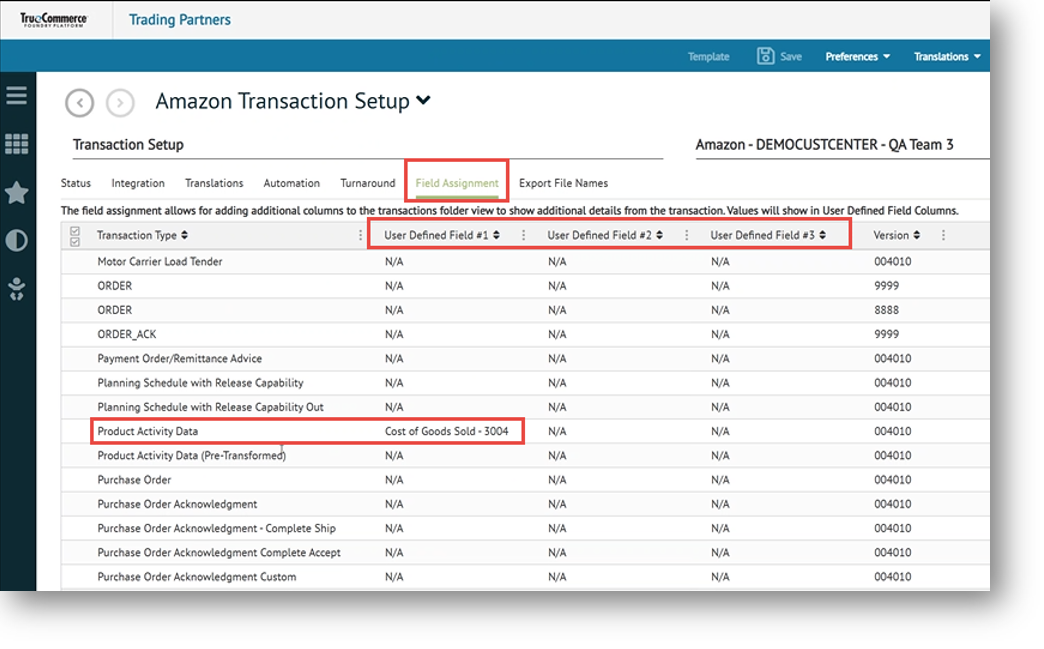Sort by User Defined Field #3
1044x649 pixels.
coord(822,235)
